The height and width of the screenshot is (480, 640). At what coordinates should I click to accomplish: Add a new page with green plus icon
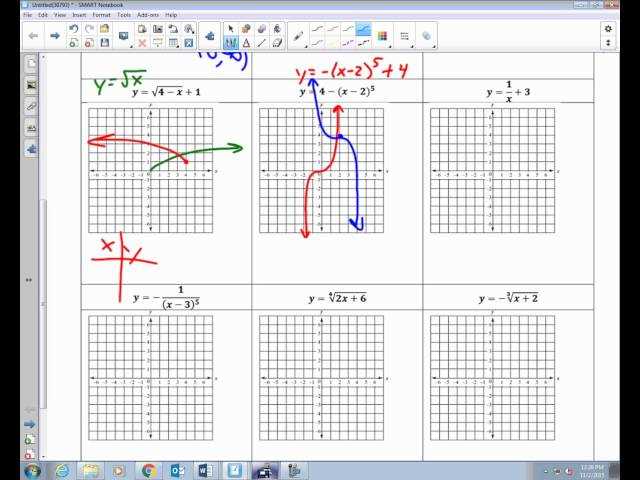[73, 43]
